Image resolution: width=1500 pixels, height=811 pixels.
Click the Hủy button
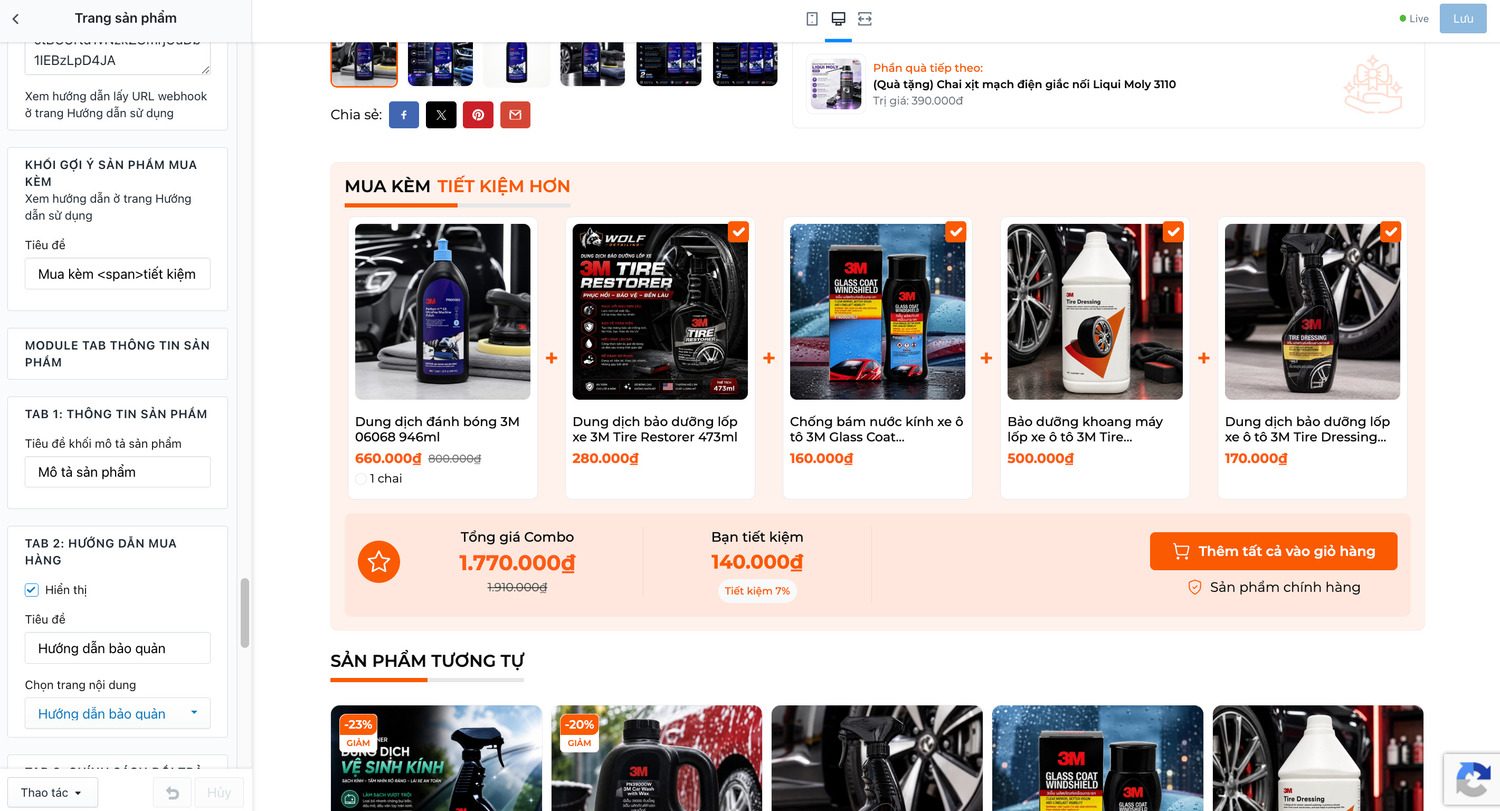(x=219, y=793)
